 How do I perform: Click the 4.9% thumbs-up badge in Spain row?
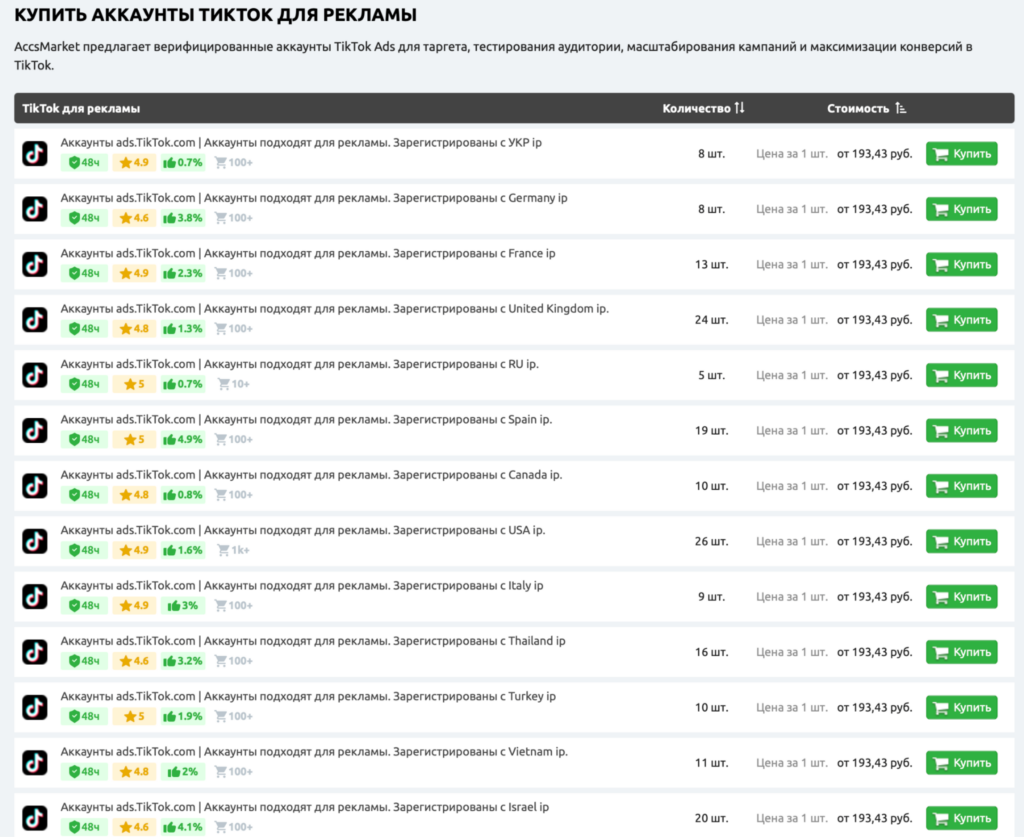pyautogui.click(x=183, y=439)
